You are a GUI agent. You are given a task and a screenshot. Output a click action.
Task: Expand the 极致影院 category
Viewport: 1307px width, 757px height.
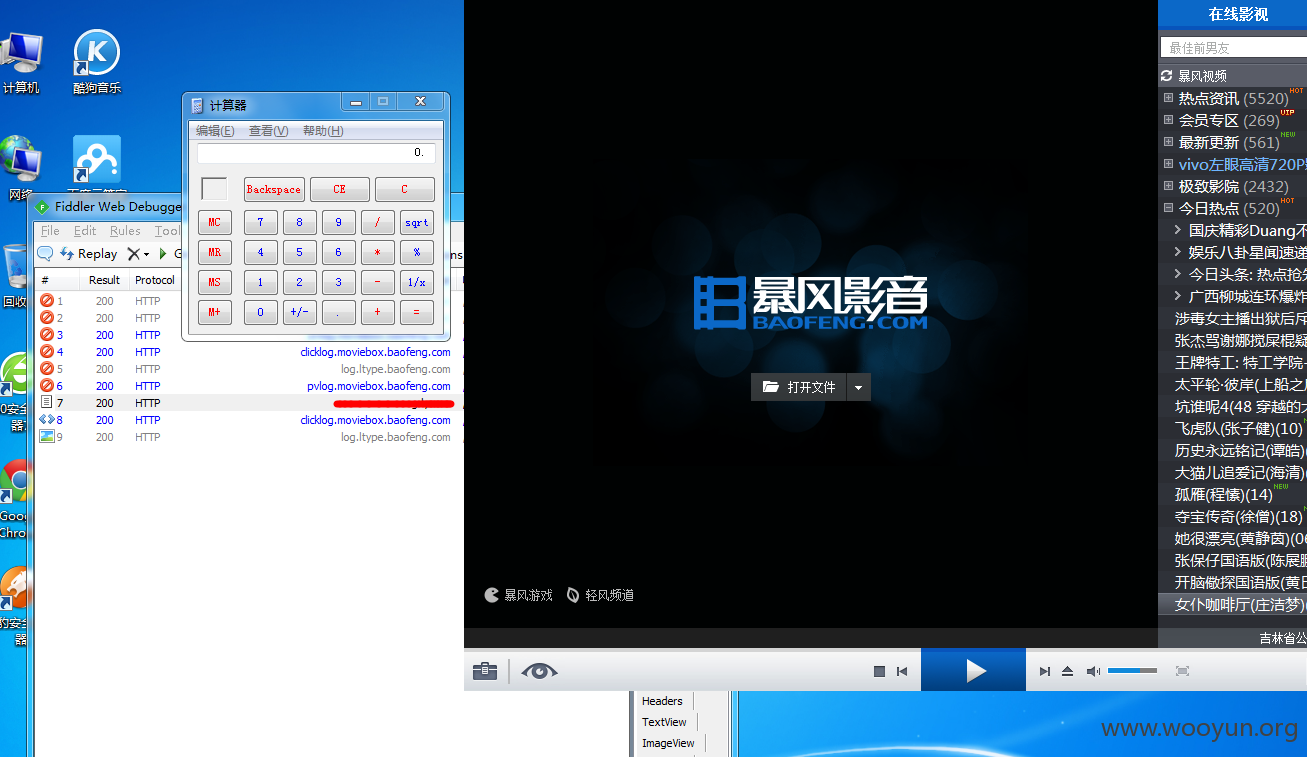tap(1168, 186)
